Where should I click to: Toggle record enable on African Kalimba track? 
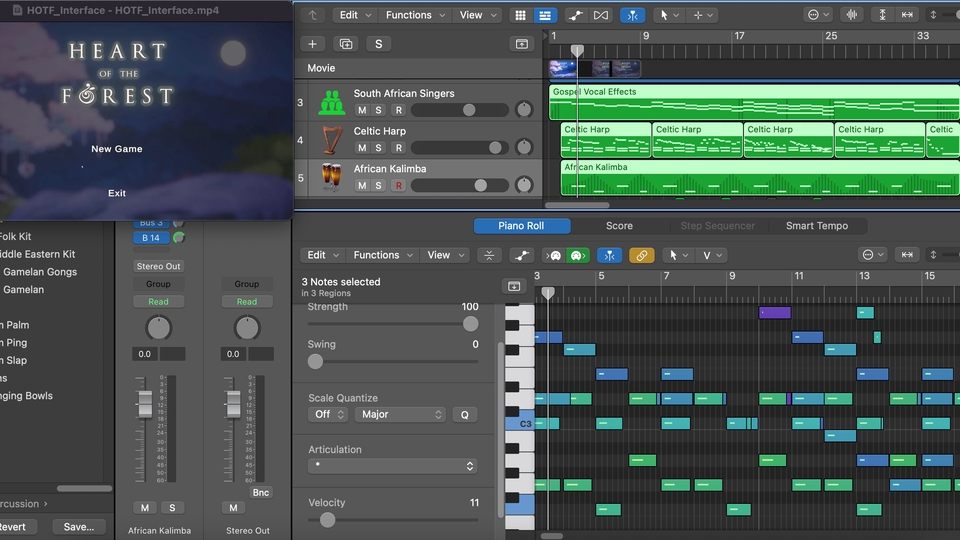[x=397, y=186]
